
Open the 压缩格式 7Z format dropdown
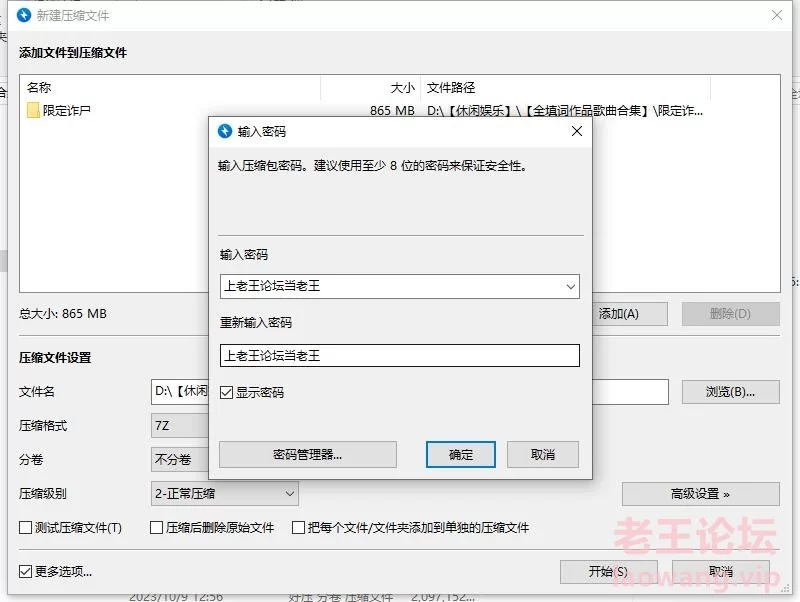click(x=180, y=426)
